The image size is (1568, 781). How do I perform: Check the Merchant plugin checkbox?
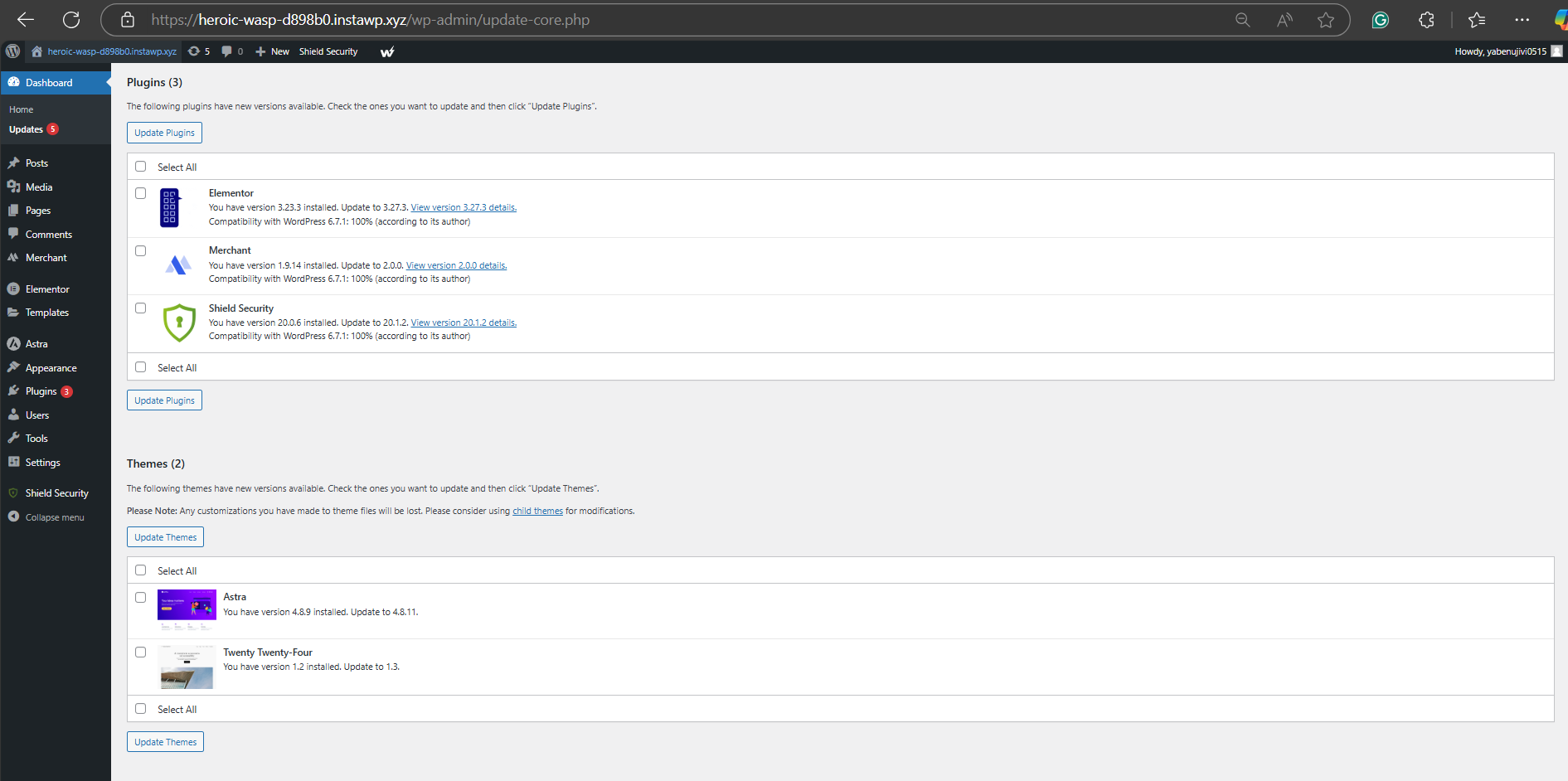141,250
